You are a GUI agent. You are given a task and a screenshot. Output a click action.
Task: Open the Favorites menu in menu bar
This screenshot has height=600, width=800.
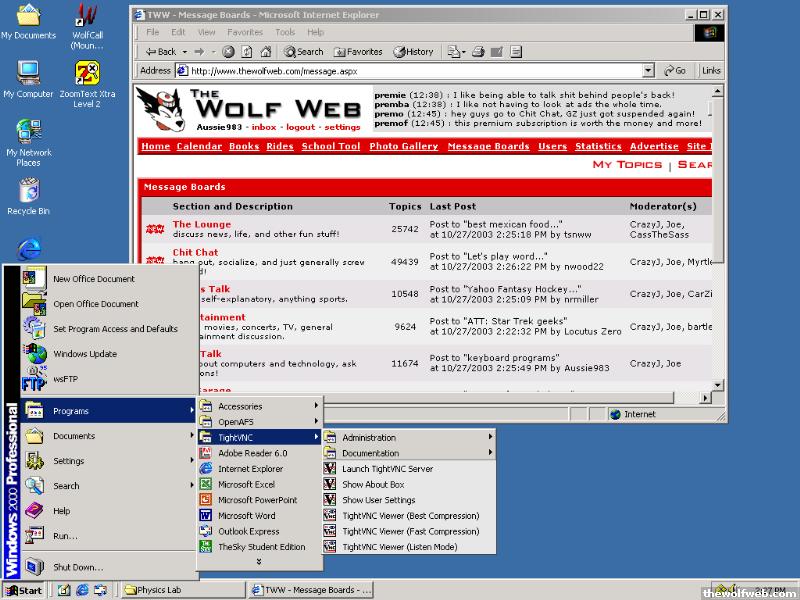pos(245,32)
